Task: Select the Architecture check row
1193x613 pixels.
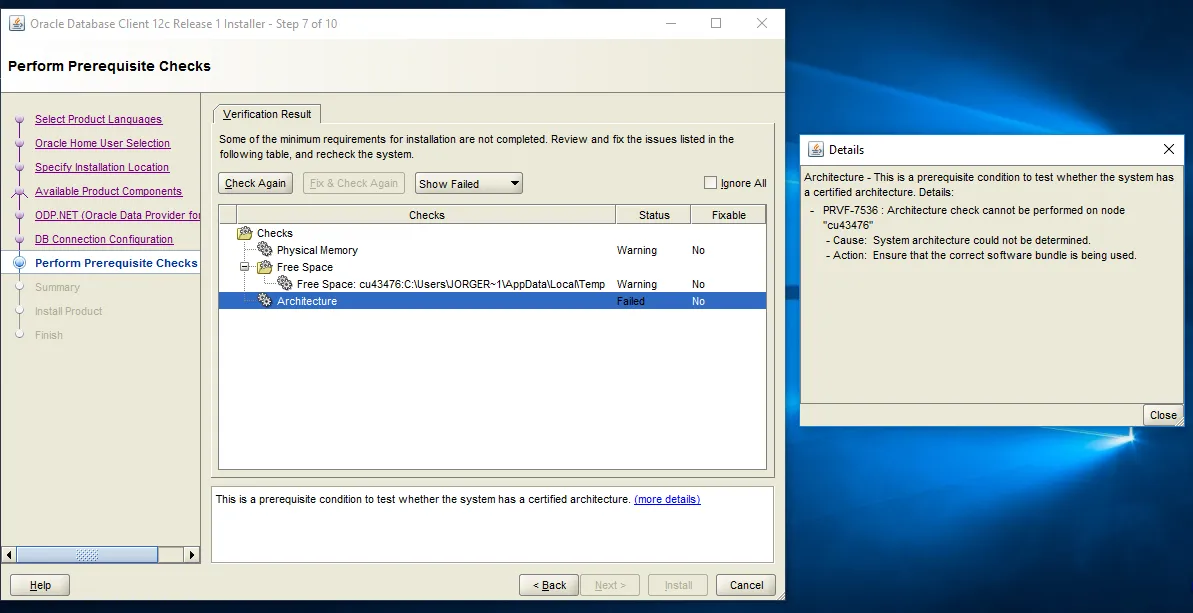Action: click(x=492, y=301)
